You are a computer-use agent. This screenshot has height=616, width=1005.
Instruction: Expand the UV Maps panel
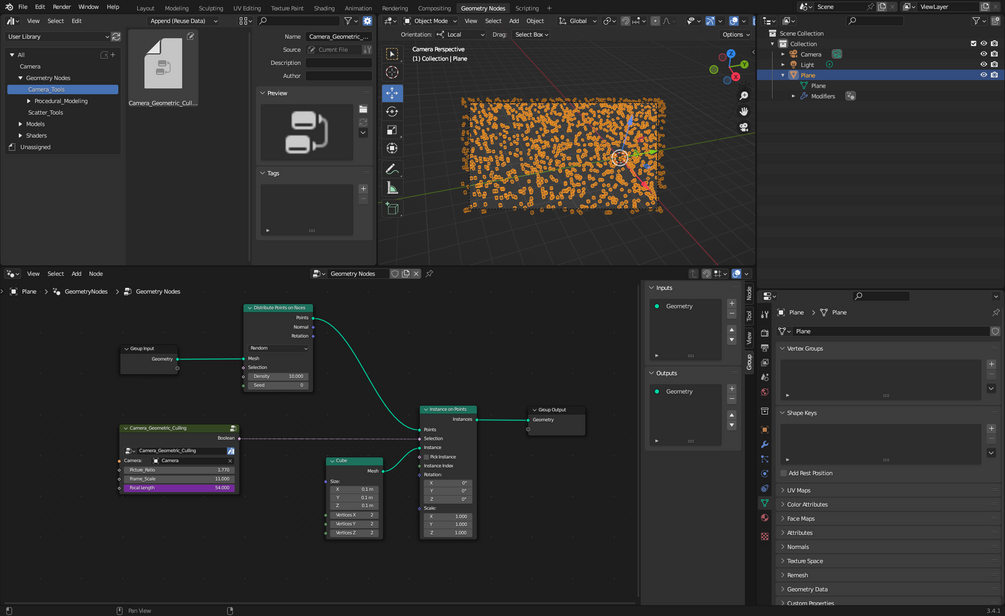(798, 490)
